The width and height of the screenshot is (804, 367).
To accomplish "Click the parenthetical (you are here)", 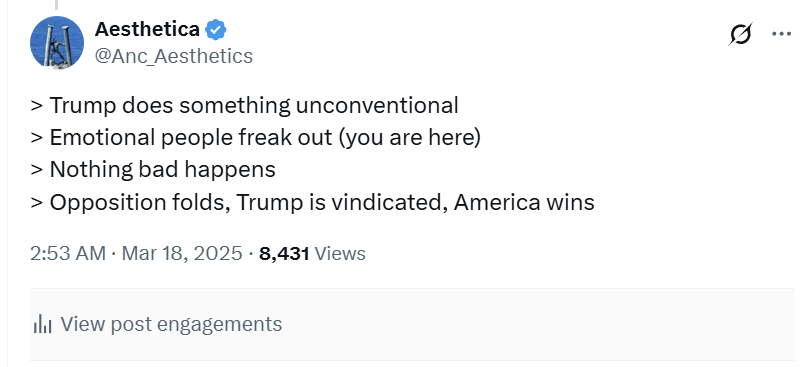I will [x=410, y=138].
